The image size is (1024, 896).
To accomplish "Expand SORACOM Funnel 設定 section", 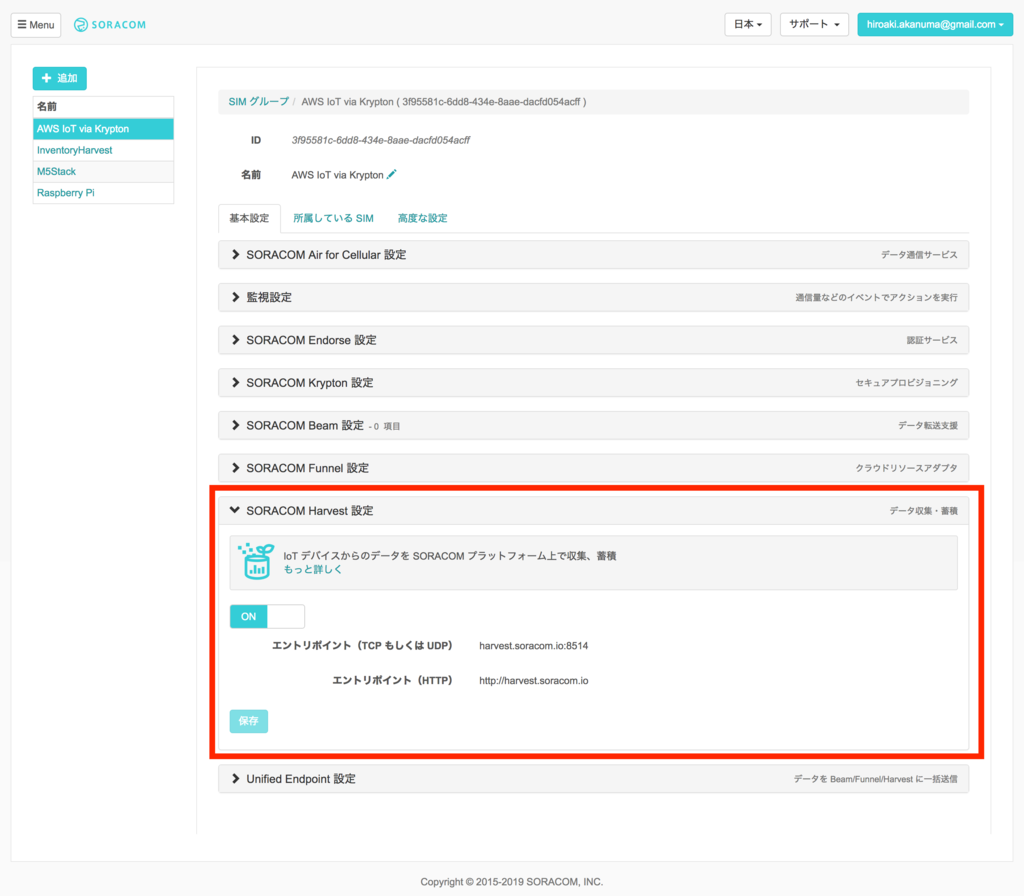I will [593, 468].
